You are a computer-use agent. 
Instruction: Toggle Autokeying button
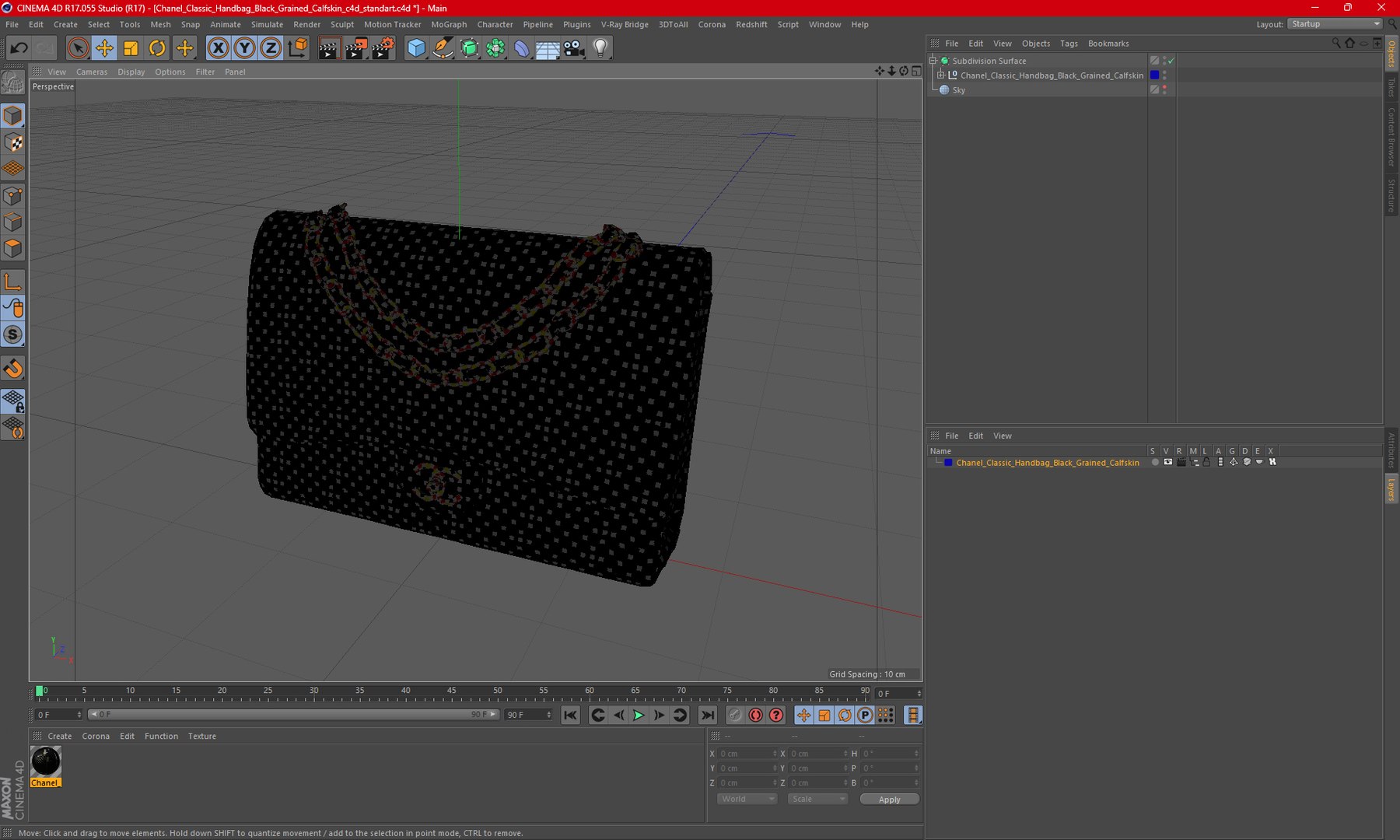(x=755, y=715)
